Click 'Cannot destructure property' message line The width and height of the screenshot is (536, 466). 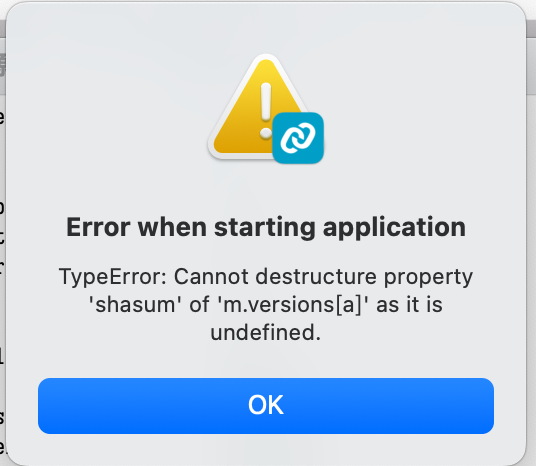(323, 276)
